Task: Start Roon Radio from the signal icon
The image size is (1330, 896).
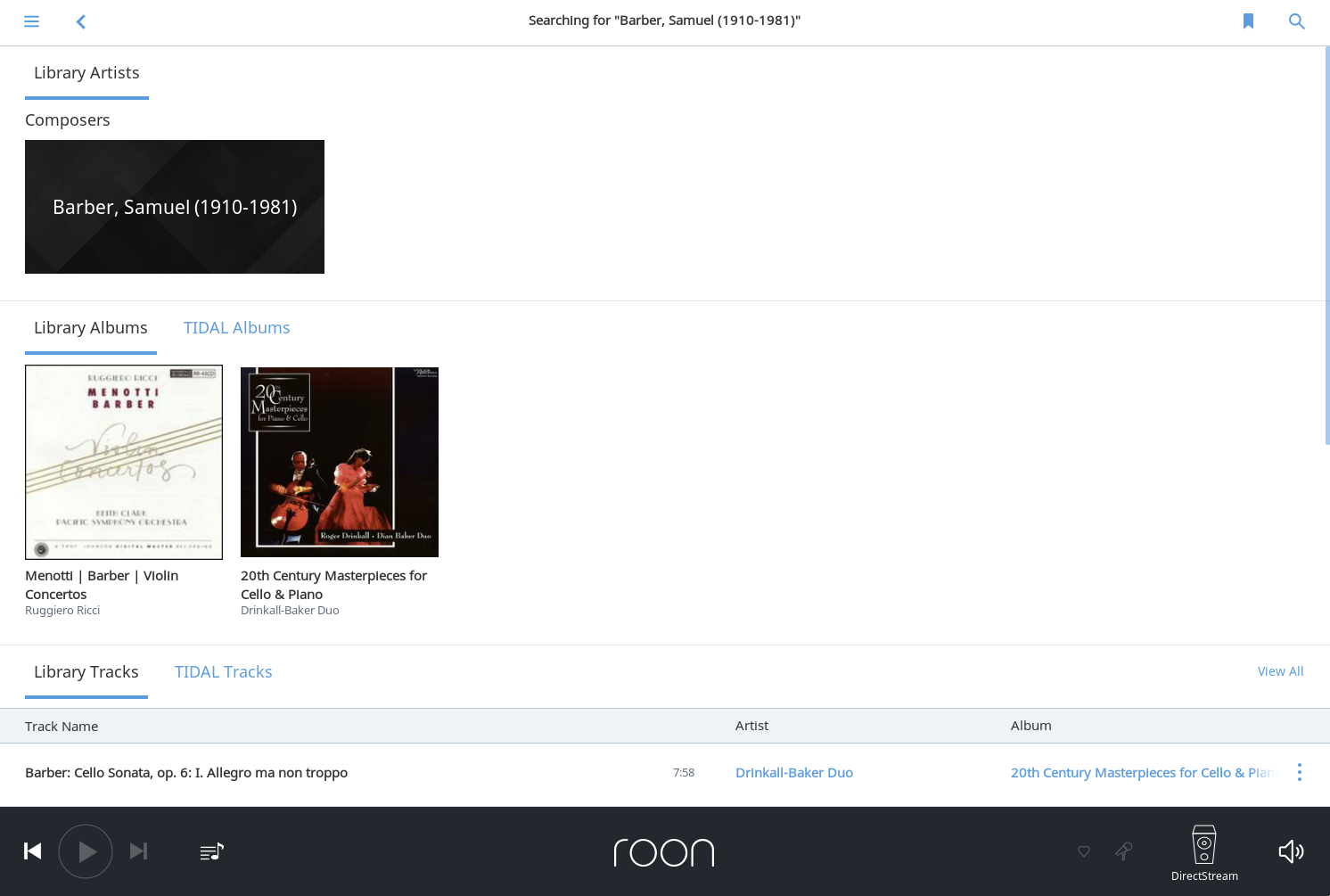Action: click(x=1124, y=851)
